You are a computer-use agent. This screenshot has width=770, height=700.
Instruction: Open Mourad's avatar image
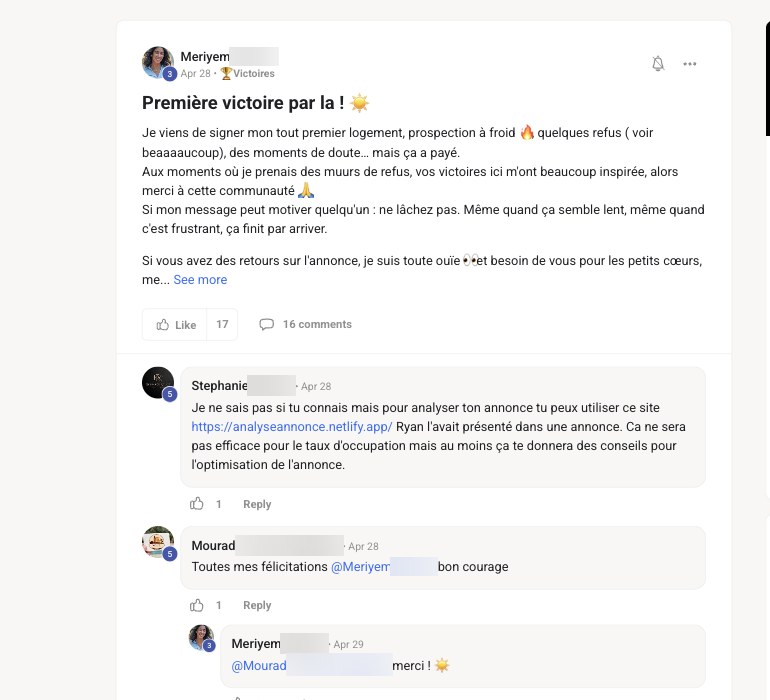[158, 542]
